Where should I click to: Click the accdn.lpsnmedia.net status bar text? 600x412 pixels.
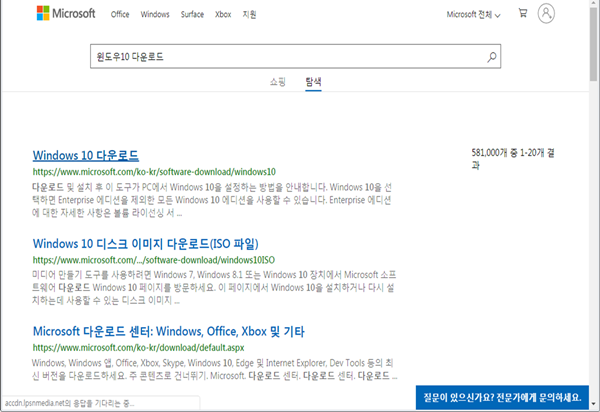[69, 403]
